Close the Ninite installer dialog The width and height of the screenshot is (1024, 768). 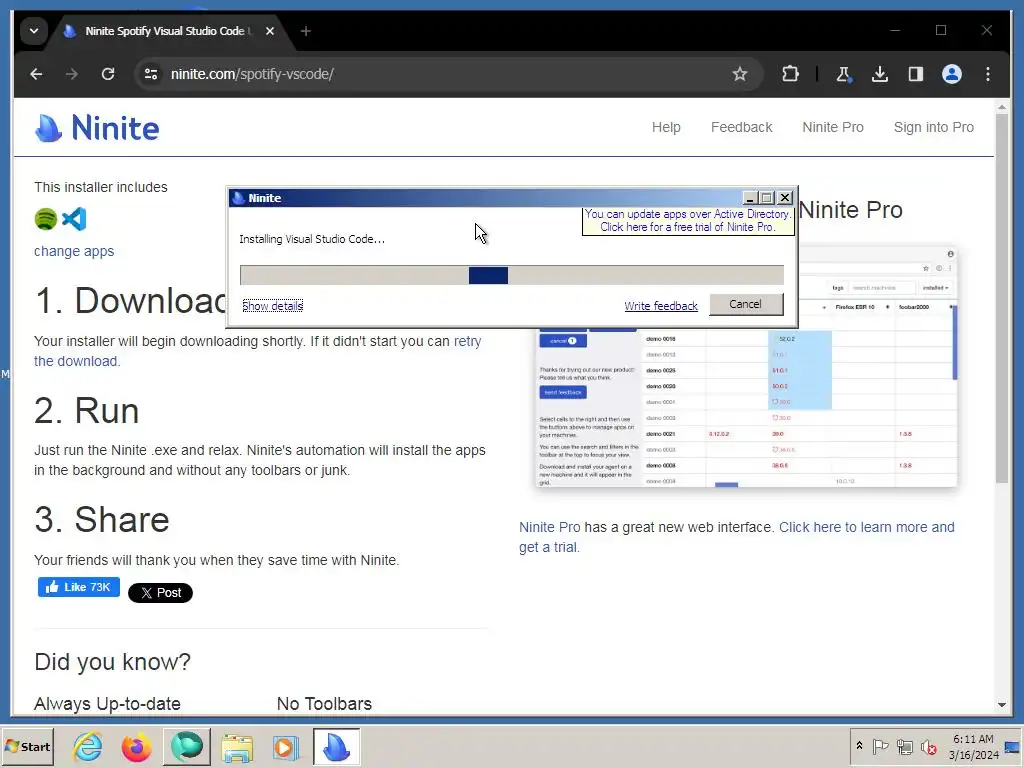[x=785, y=198]
